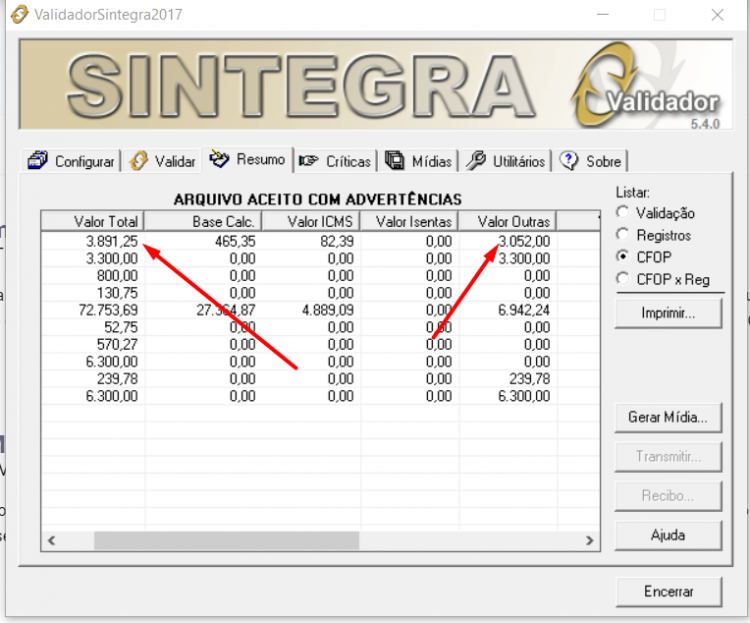
Task: Select the Resumo tab
Action: [x=247, y=159]
